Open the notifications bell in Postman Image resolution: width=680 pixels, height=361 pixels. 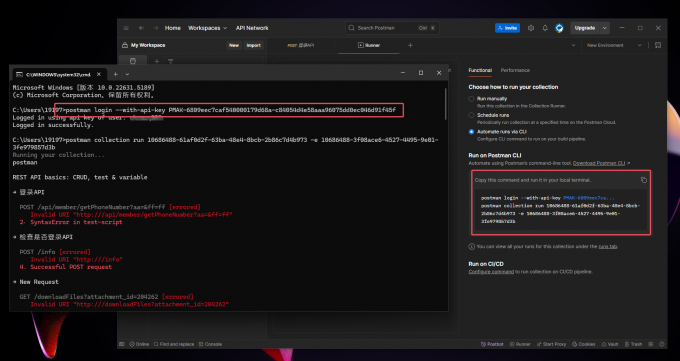tap(545, 28)
